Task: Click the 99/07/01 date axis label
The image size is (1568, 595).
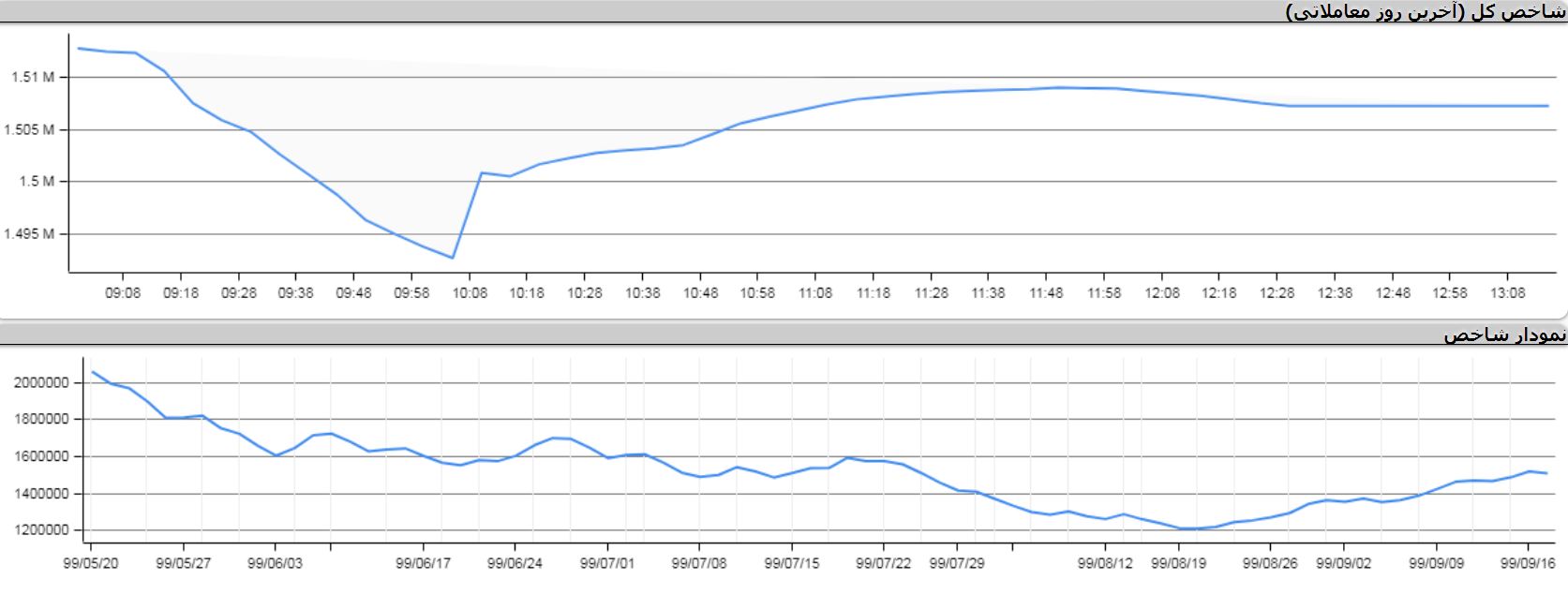Action: tap(607, 564)
